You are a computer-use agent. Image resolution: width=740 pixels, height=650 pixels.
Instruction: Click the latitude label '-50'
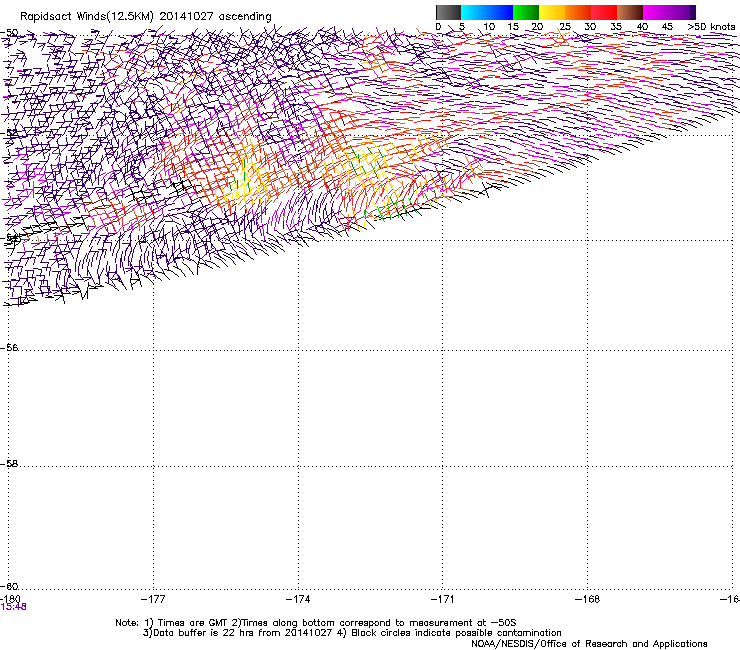[x=9, y=33]
